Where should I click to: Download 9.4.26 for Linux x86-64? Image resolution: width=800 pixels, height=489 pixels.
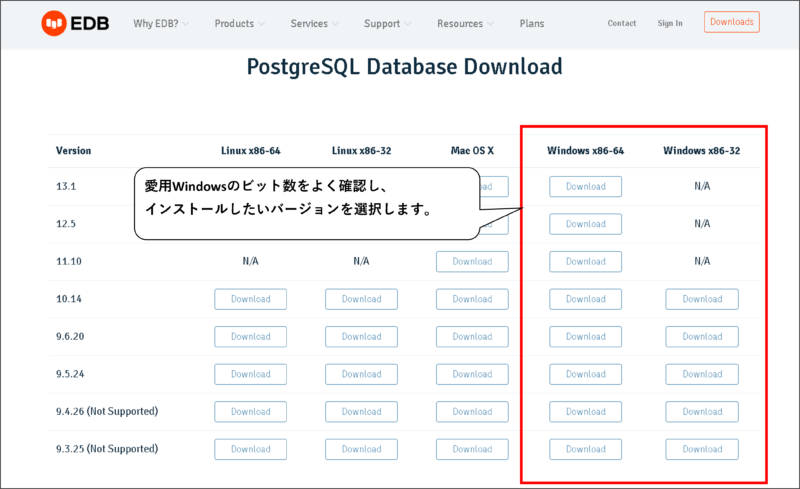coord(251,411)
